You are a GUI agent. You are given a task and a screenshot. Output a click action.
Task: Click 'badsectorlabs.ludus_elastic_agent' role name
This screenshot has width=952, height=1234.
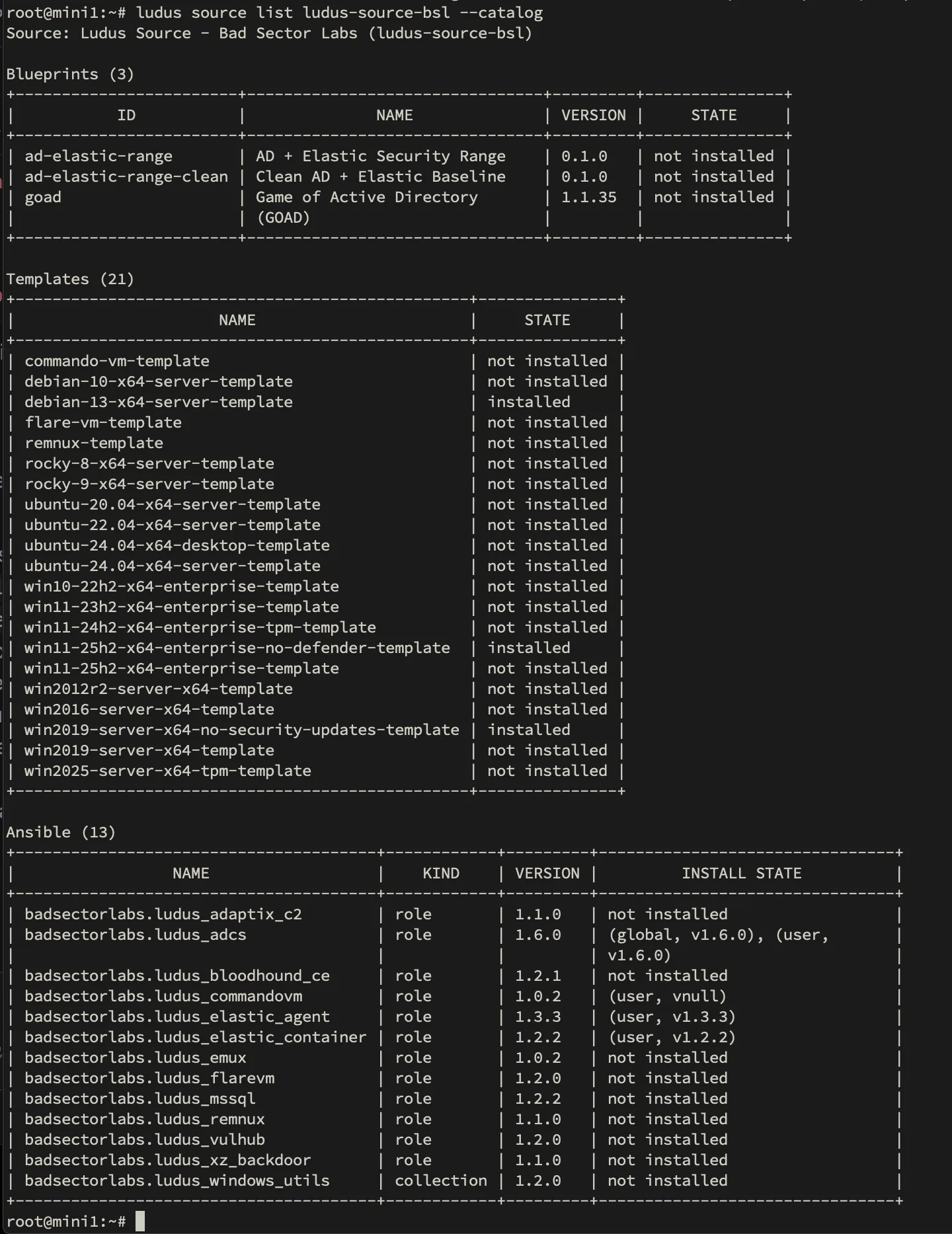click(x=177, y=1017)
